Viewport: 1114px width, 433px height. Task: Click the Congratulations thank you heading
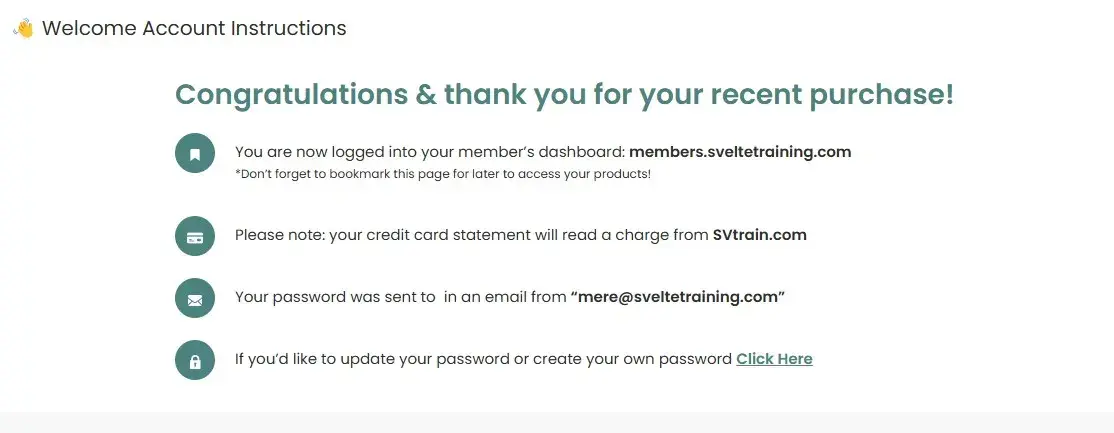coord(564,95)
